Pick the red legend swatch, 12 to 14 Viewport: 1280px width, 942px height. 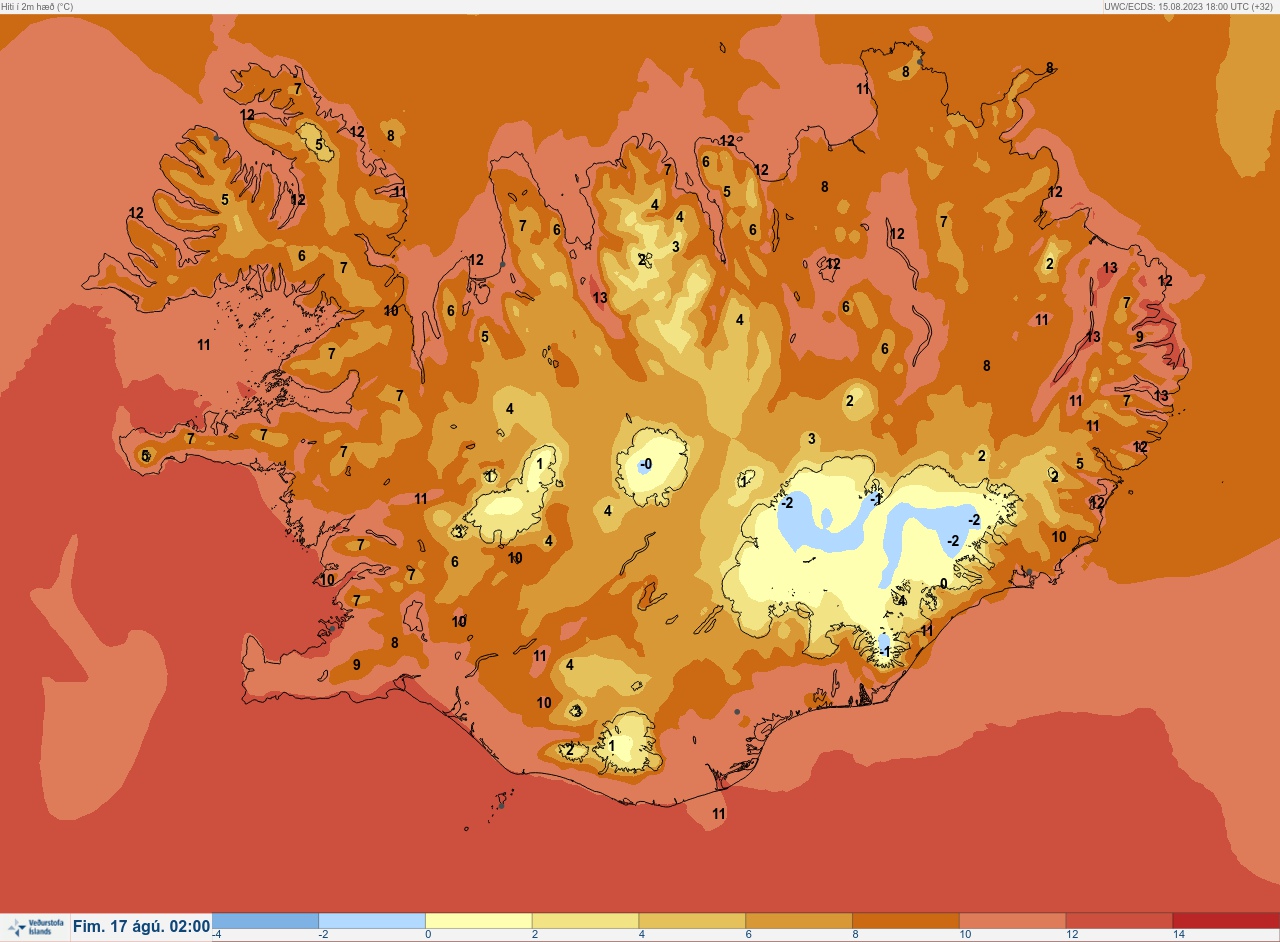tap(1119, 921)
